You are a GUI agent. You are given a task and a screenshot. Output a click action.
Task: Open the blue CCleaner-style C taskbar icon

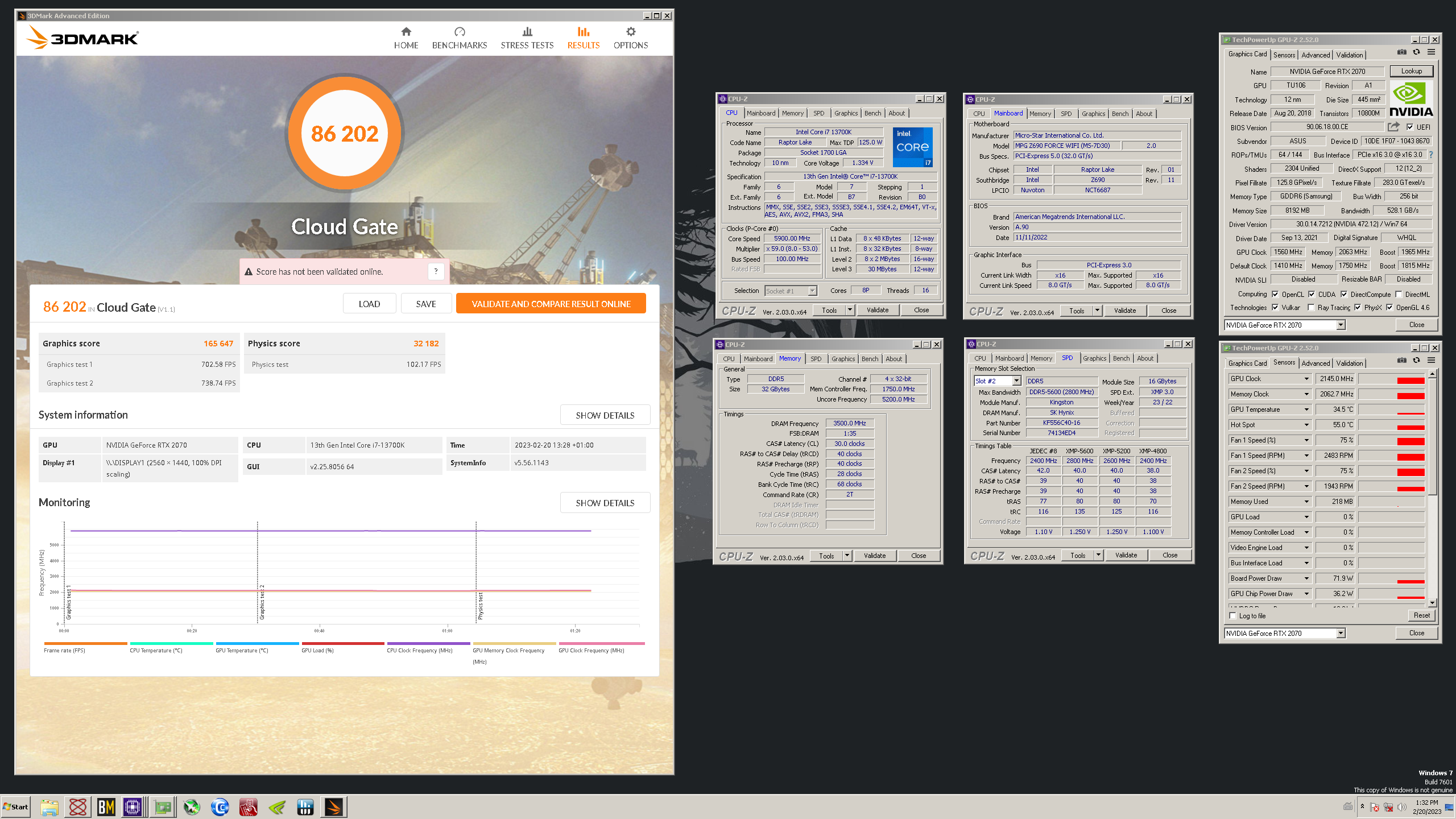point(220,807)
